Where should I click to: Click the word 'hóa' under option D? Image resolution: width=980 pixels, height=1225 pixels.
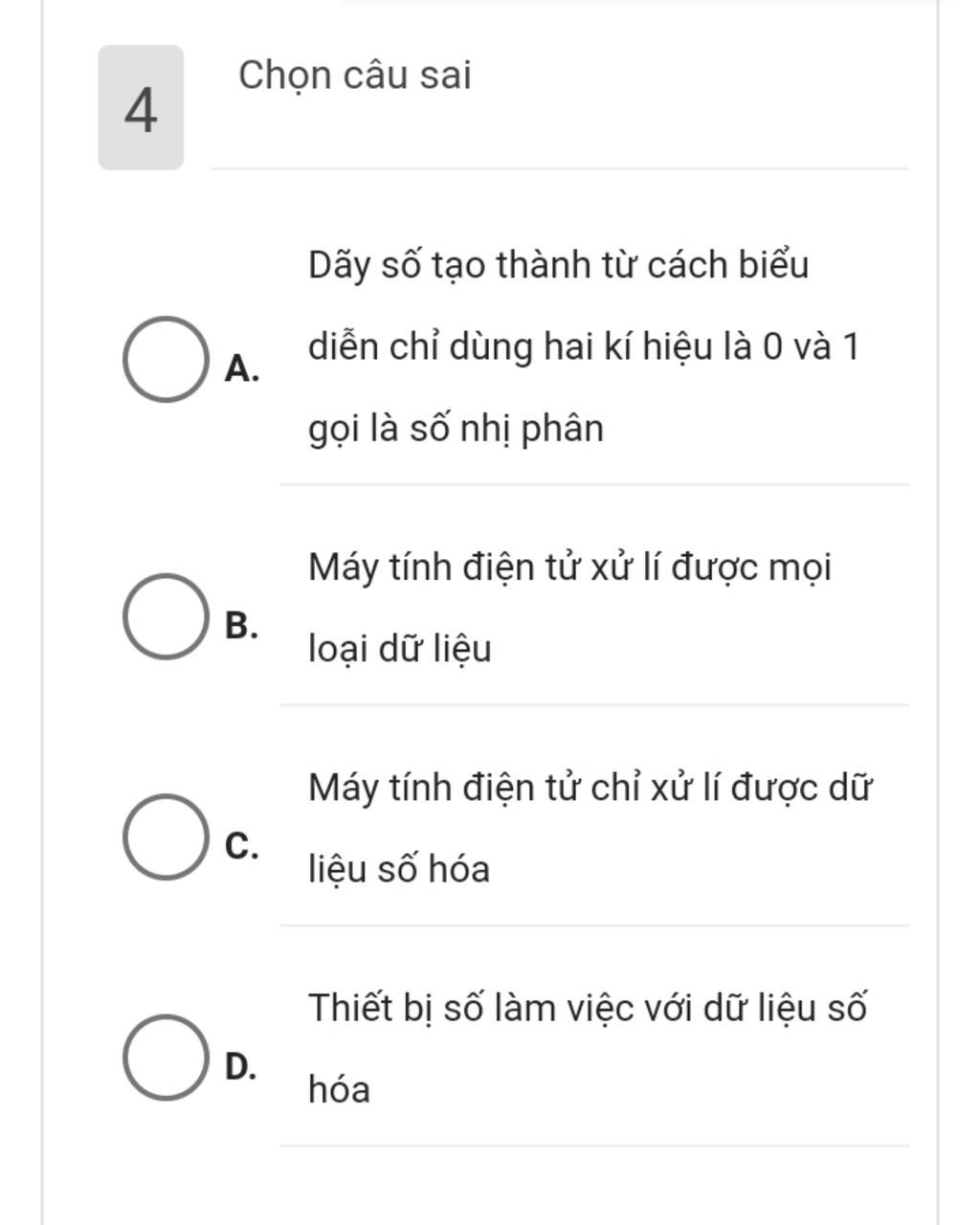pyautogui.click(x=339, y=1090)
